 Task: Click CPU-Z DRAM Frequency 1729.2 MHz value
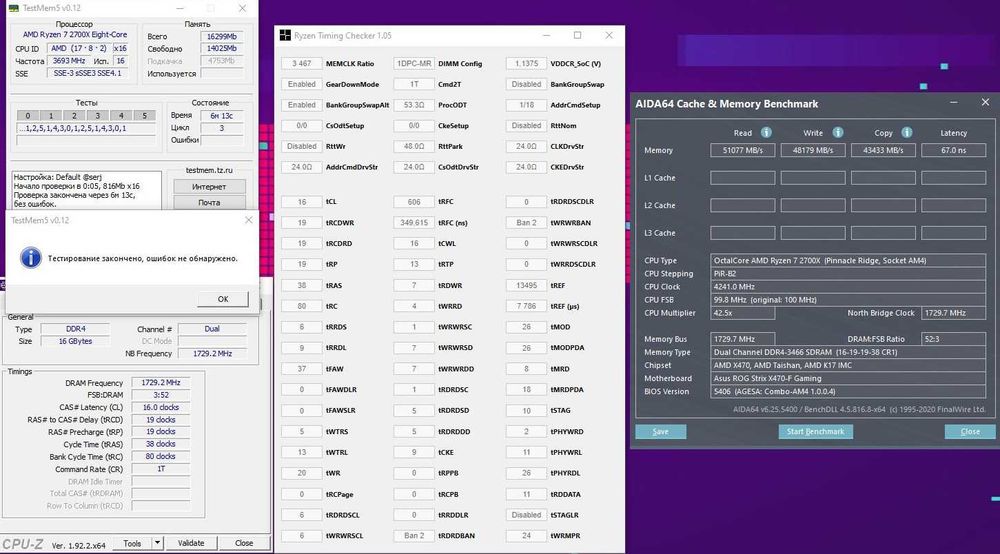pyautogui.click(x=161, y=383)
